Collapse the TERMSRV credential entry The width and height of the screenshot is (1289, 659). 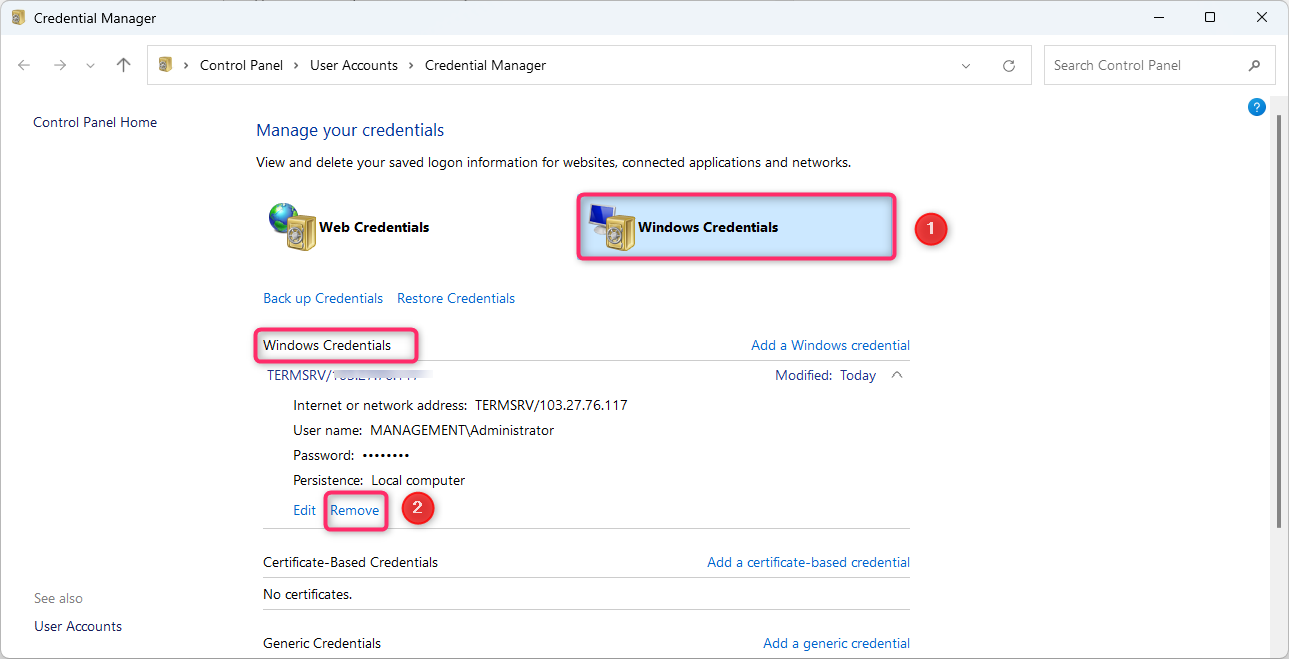[x=897, y=375]
